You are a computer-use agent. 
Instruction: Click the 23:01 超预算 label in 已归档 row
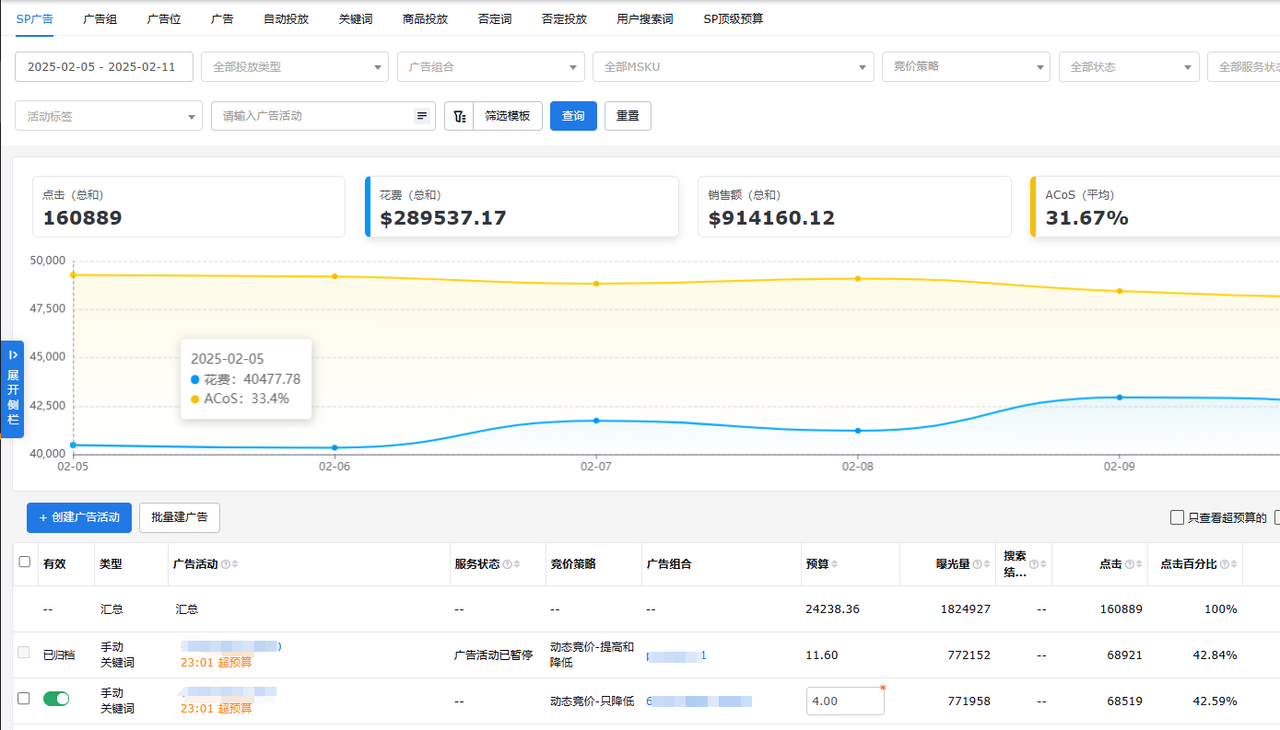point(216,662)
